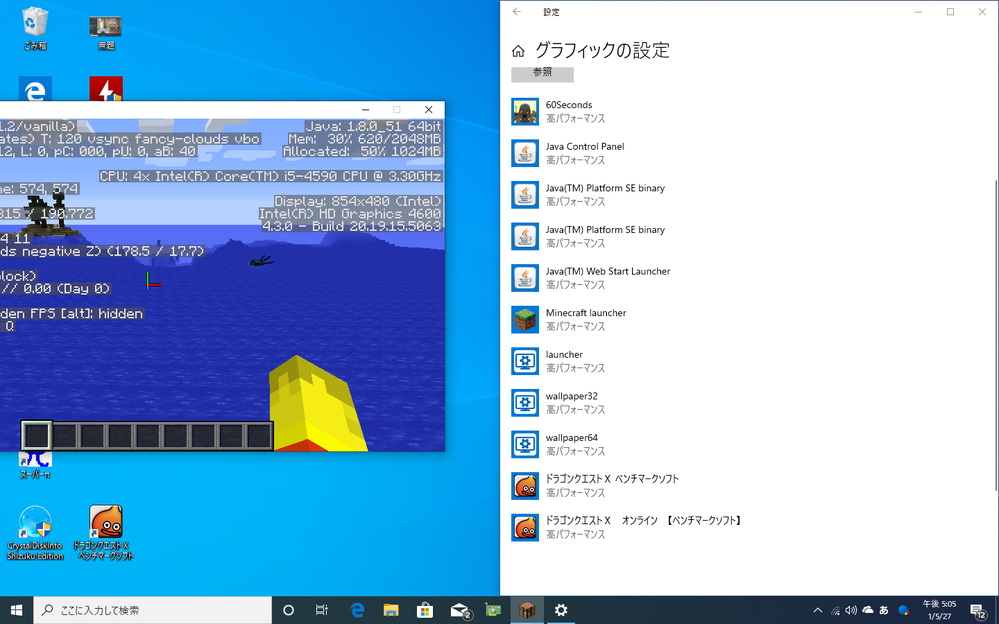This screenshot has height=624, width=999.
Task: Open Cortana circle in taskbar
Action: [288, 610]
